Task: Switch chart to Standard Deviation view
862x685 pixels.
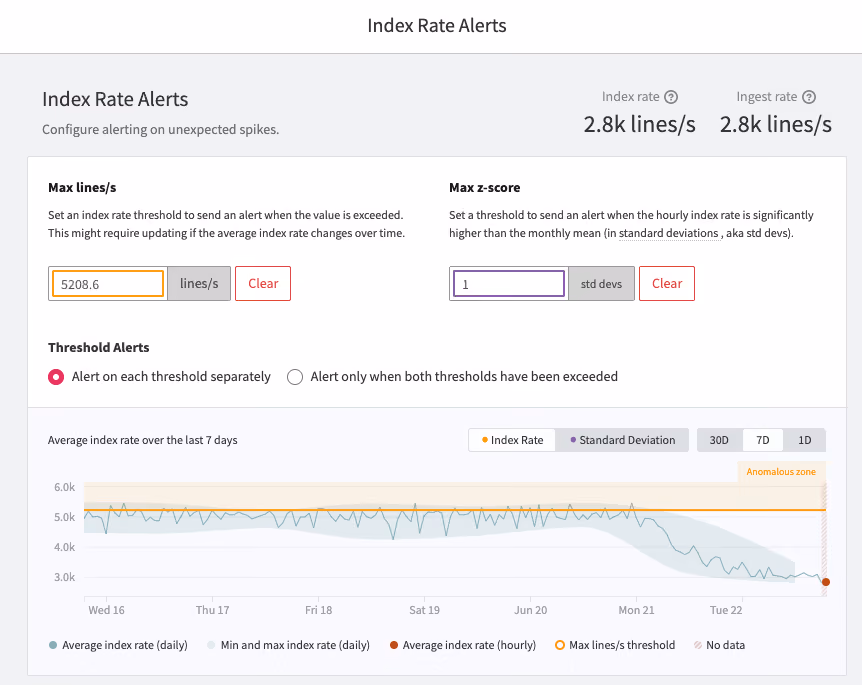Action: tap(622, 440)
